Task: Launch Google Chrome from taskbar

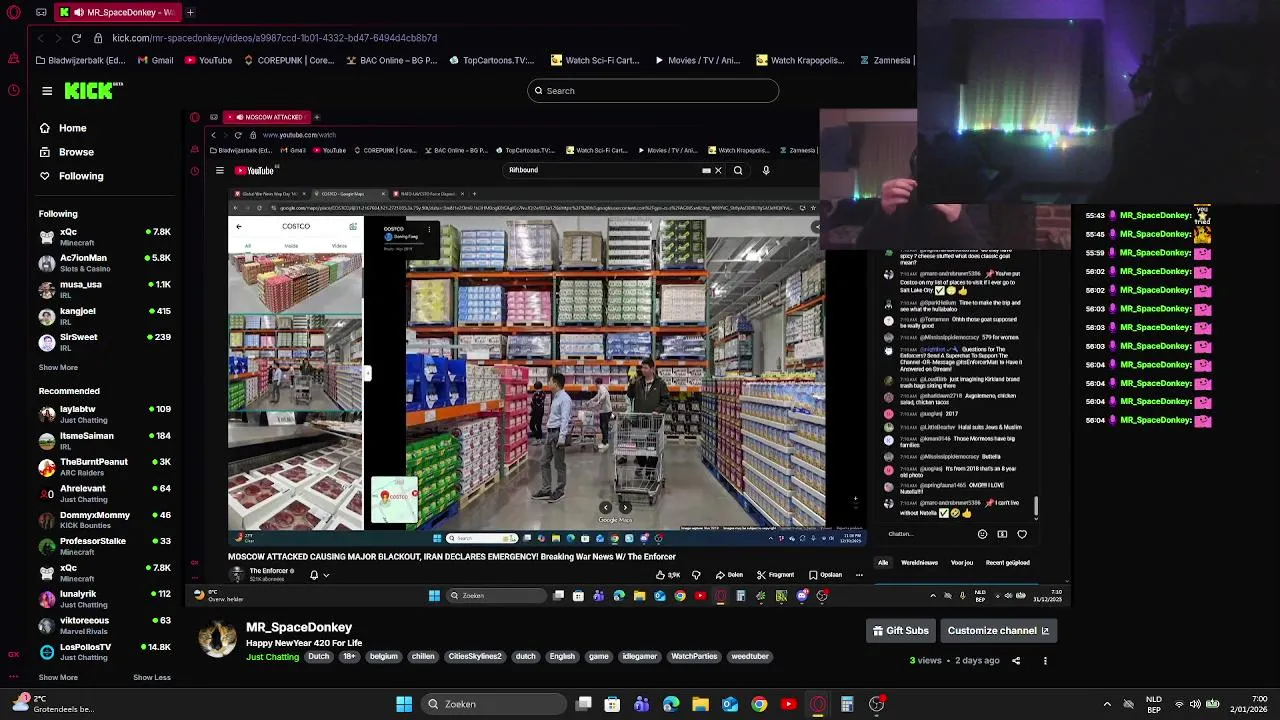Action: (759, 704)
